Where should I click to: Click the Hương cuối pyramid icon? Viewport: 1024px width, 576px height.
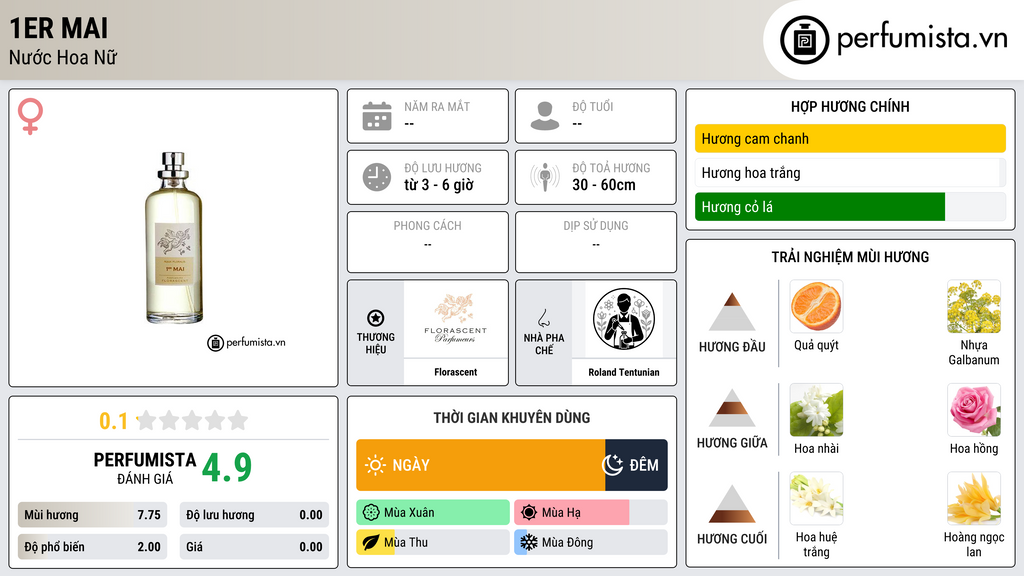click(732, 504)
